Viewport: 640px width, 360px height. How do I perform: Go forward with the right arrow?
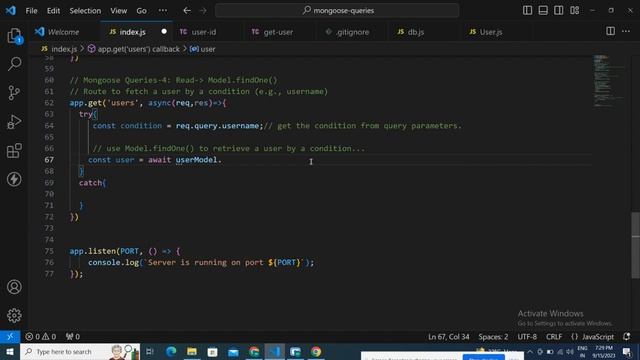203,10
